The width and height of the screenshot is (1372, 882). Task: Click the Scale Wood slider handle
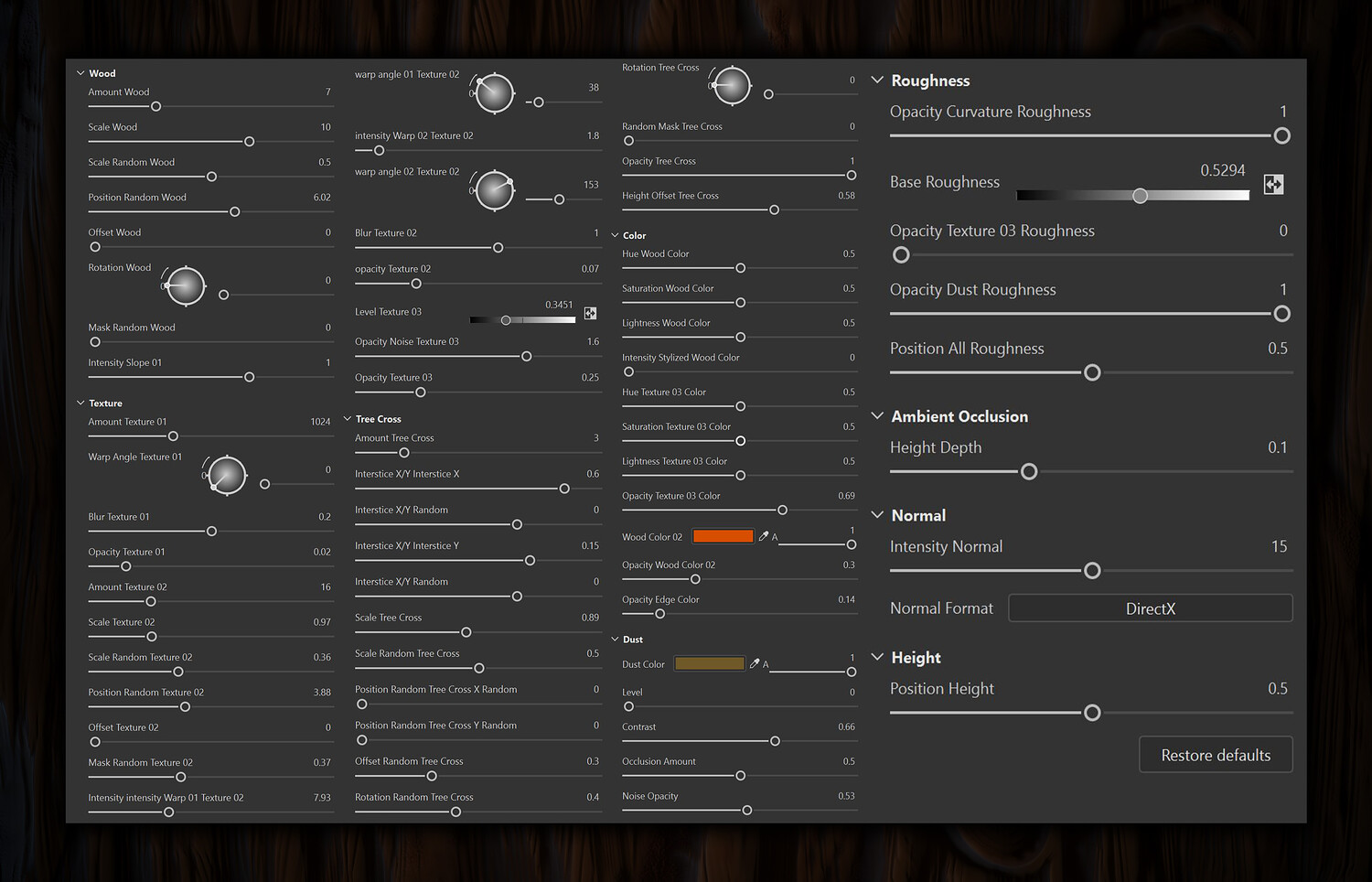click(249, 142)
